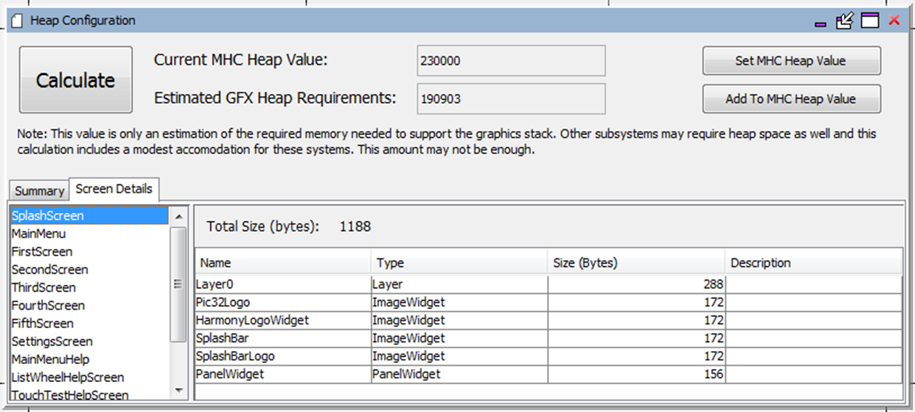Viewport: 915px width, 412px height.
Task: Close the Heap Configuration window
Action: pyautogui.click(x=893, y=20)
